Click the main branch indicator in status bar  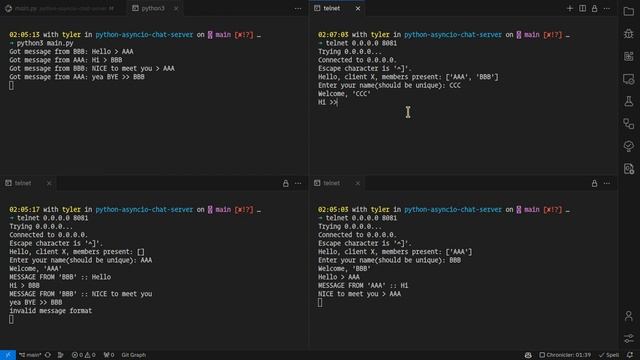(30, 355)
